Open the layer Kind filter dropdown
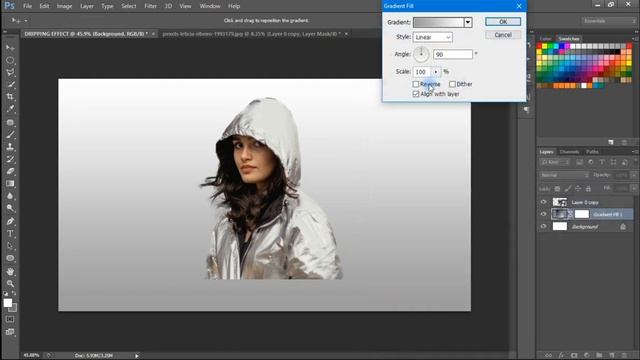The width and height of the screenshot is (640, 360). (x=555, y=162)
